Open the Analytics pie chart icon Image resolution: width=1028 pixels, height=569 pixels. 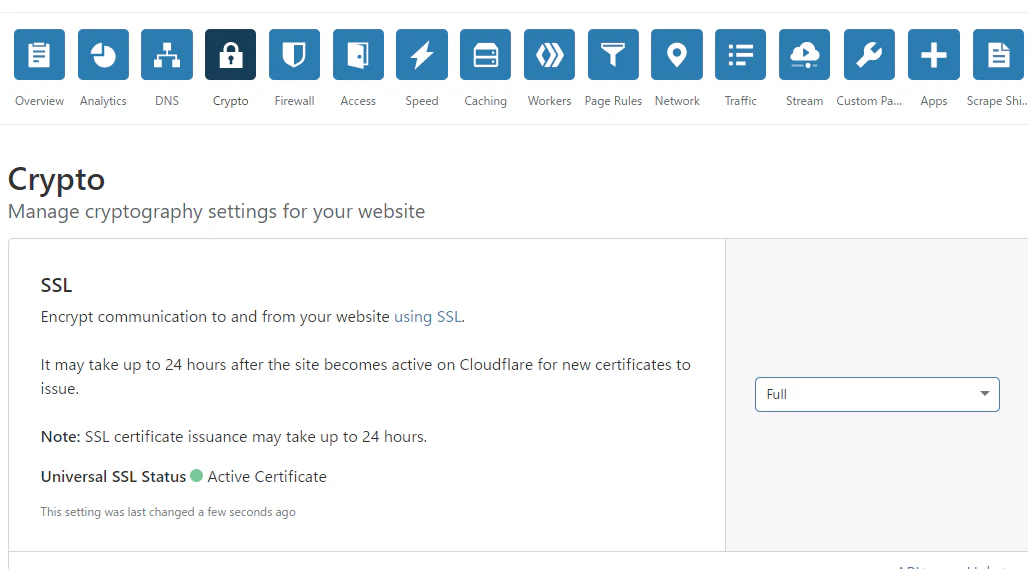(103, 54)
